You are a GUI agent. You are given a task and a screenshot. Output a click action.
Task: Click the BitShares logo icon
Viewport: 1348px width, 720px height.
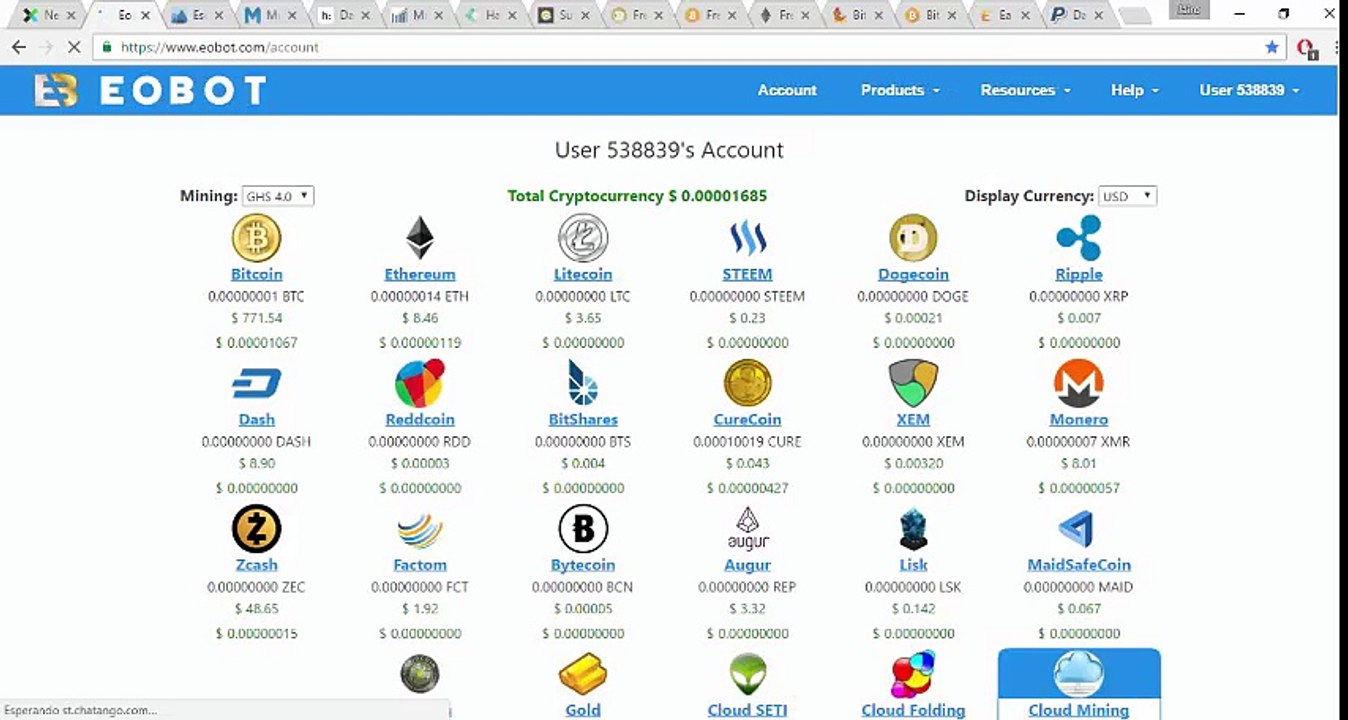click(x=583, y=383)
